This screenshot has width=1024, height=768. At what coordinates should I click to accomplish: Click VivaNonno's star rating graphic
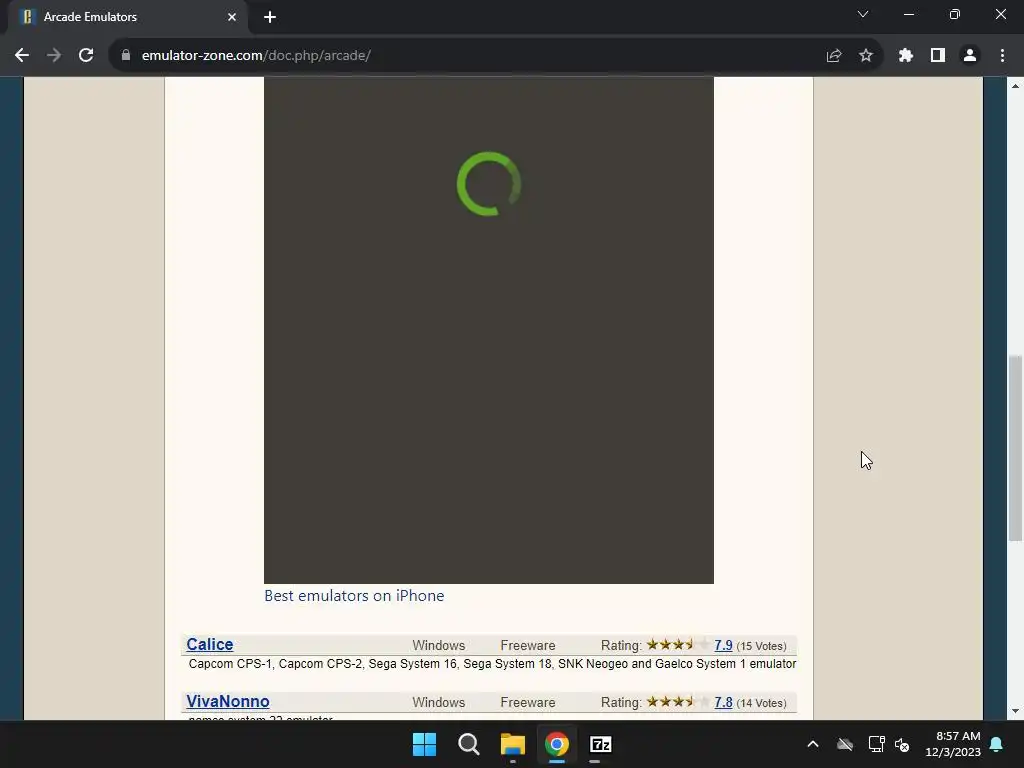coord(678,701)
